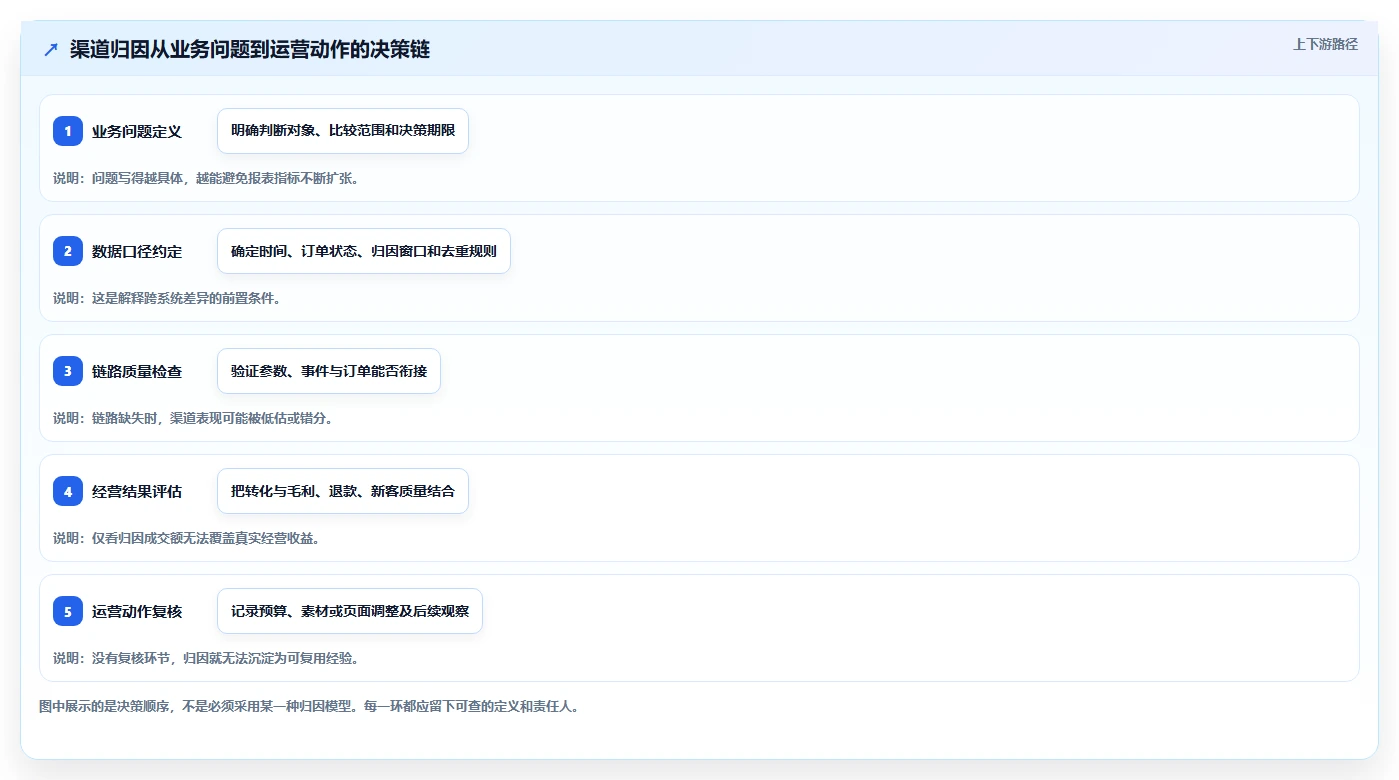Click the 业务问题定义 step label
This screenshot has height=780, width=1399.
click(137, 131)
